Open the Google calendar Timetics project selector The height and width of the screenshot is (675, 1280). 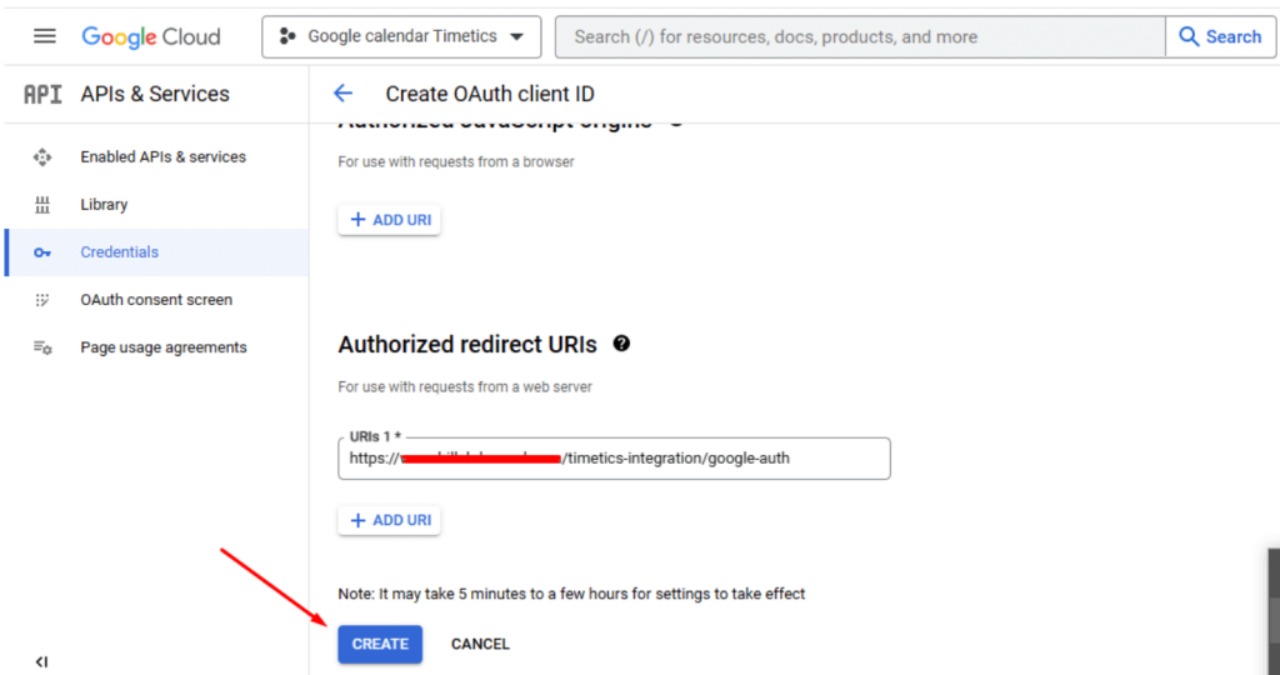400,36
